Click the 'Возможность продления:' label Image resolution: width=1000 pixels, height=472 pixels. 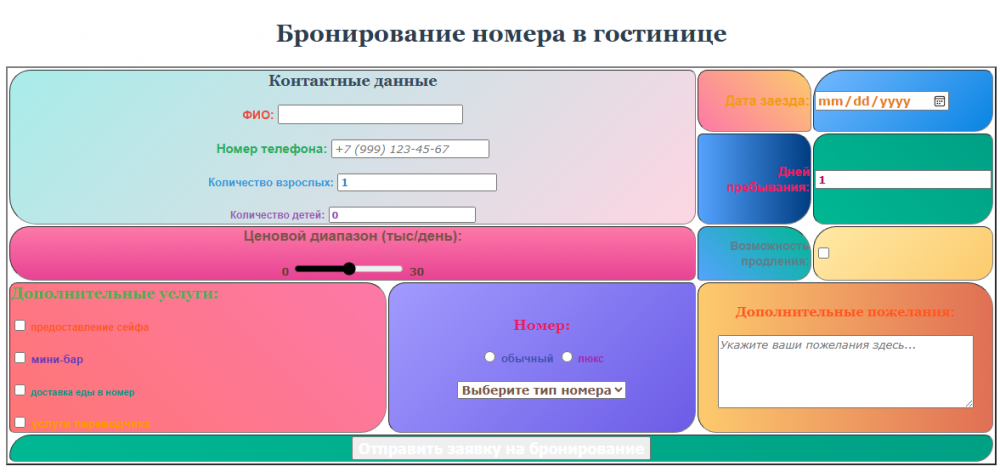click(770, 253)
